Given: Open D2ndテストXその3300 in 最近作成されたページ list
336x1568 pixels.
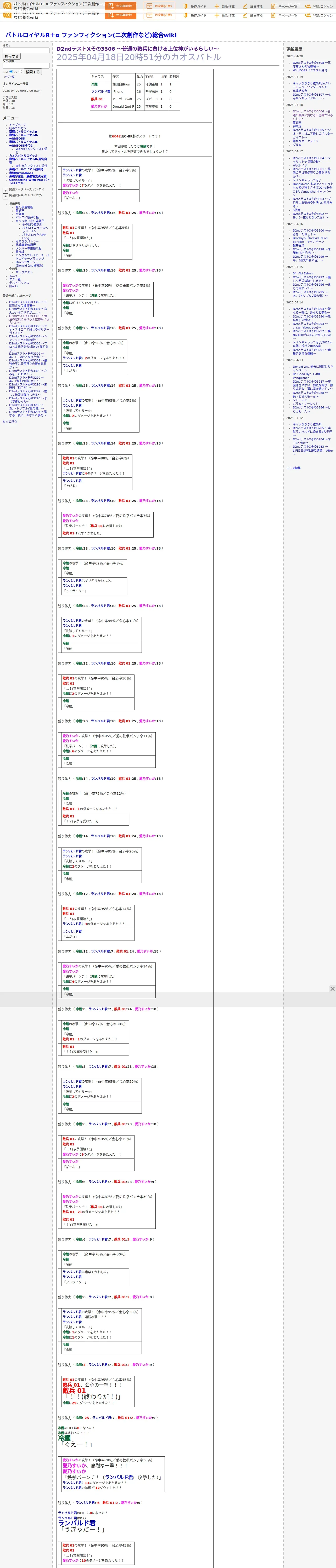Looking at the screenshot, I should 28,372.
